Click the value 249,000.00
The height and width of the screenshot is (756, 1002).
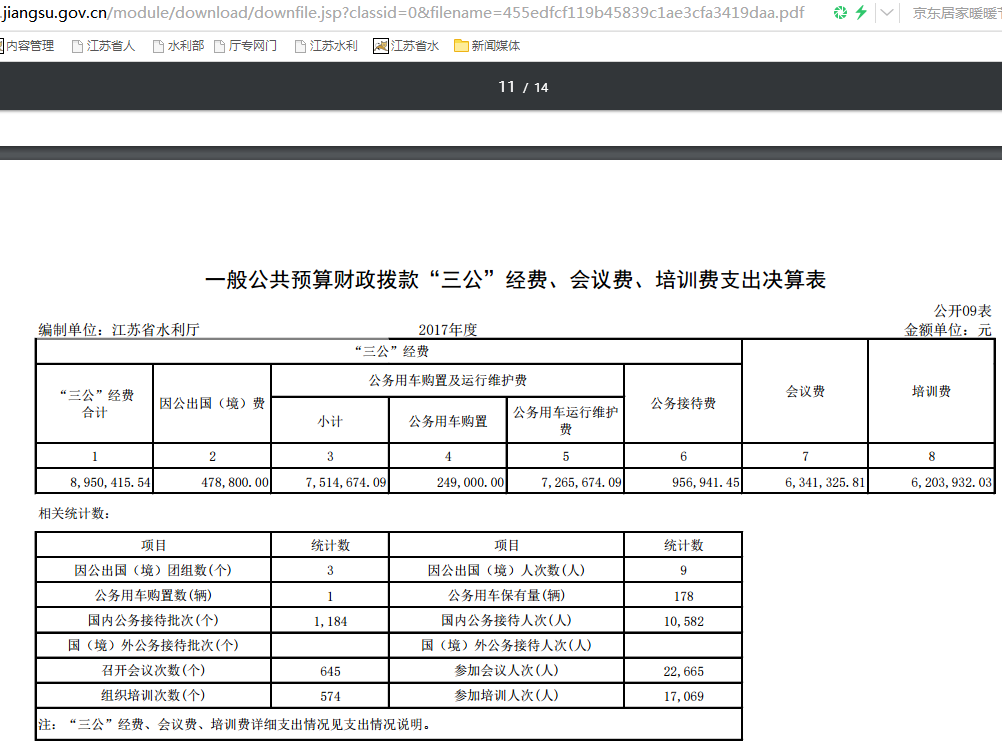(471, 482)
